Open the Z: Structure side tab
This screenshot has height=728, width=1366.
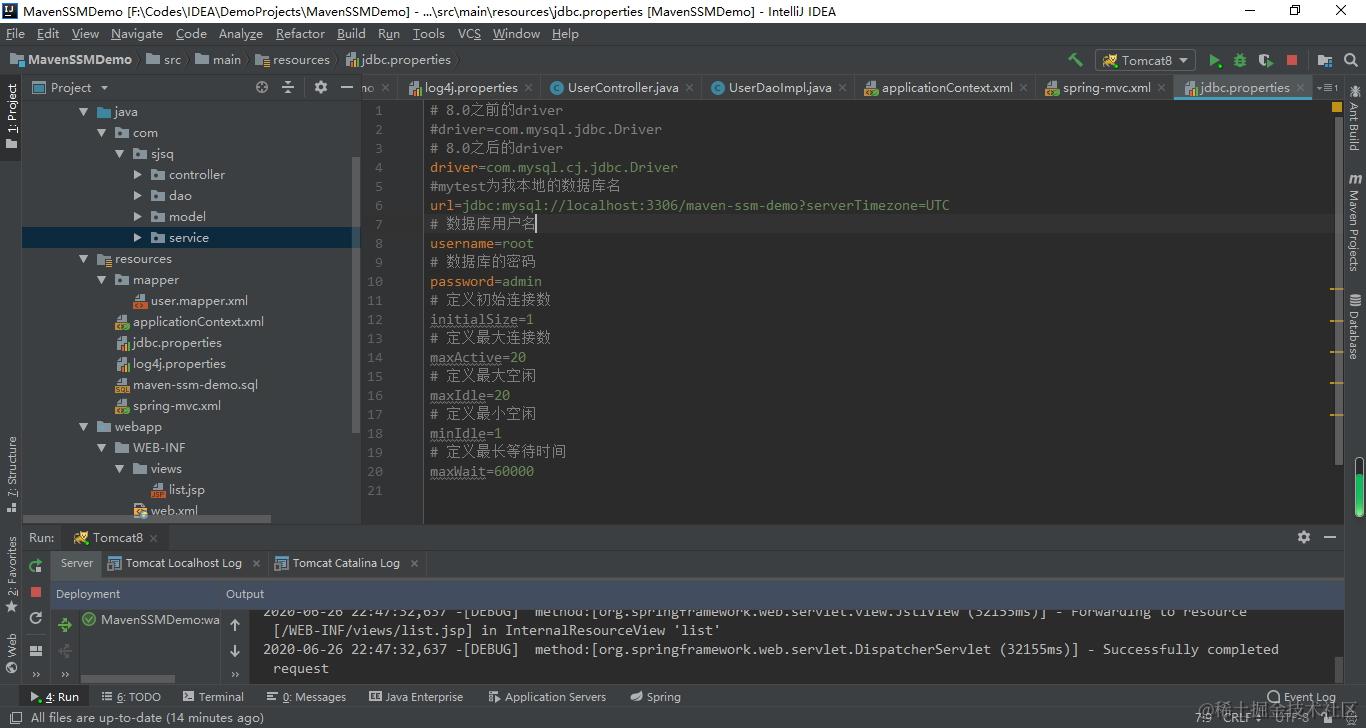12,474
